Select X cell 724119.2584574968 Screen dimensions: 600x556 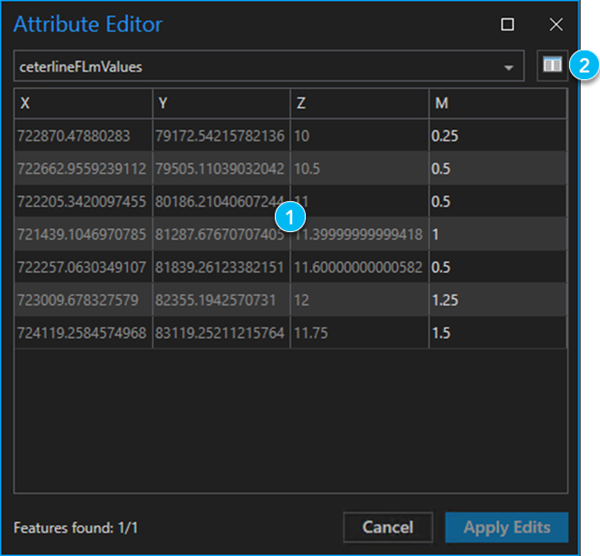(x=83, y=329)
